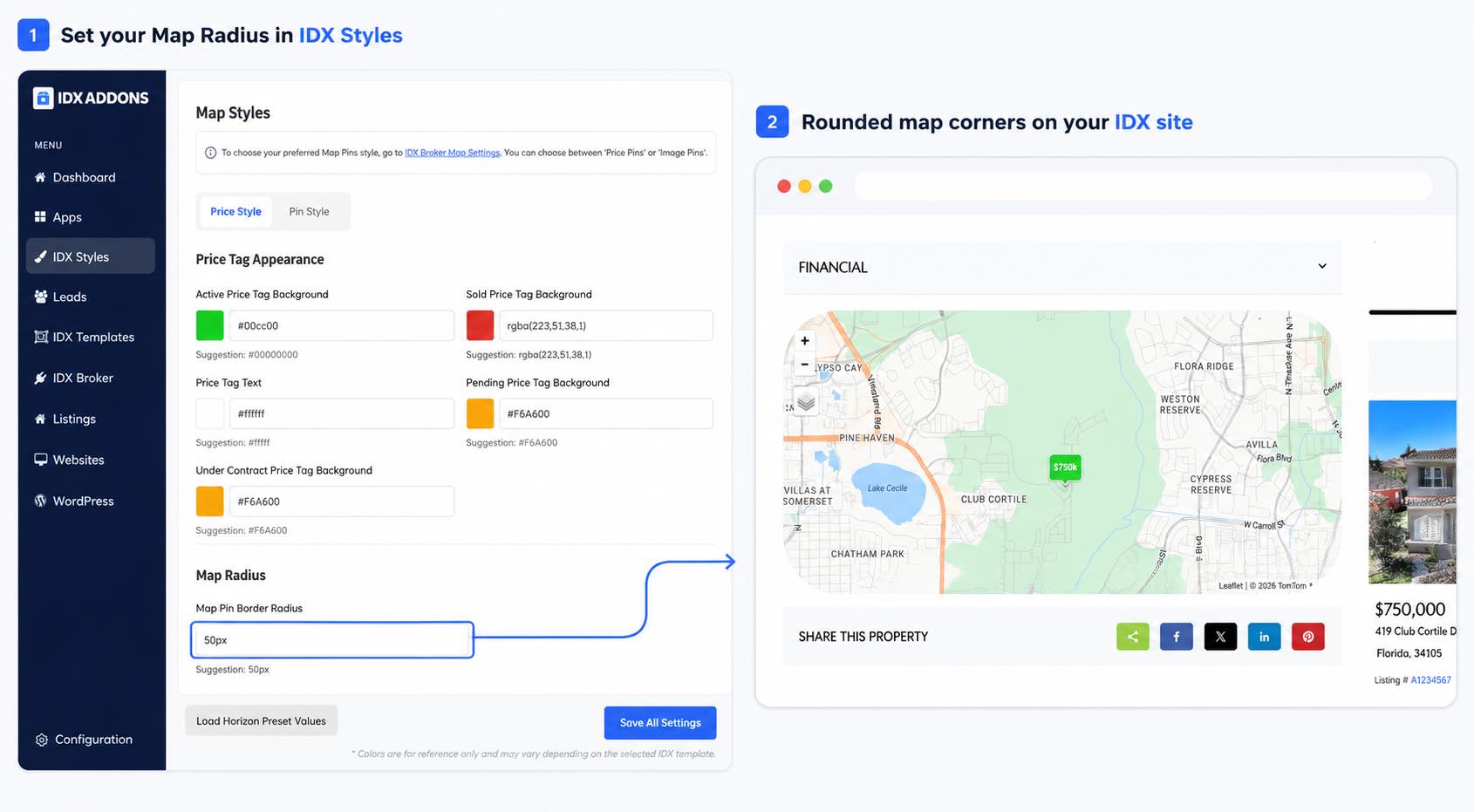This screenshot has width=1474, height=812.
Task: Click the $750,000 listing price
Action: tap(1409, 610)
